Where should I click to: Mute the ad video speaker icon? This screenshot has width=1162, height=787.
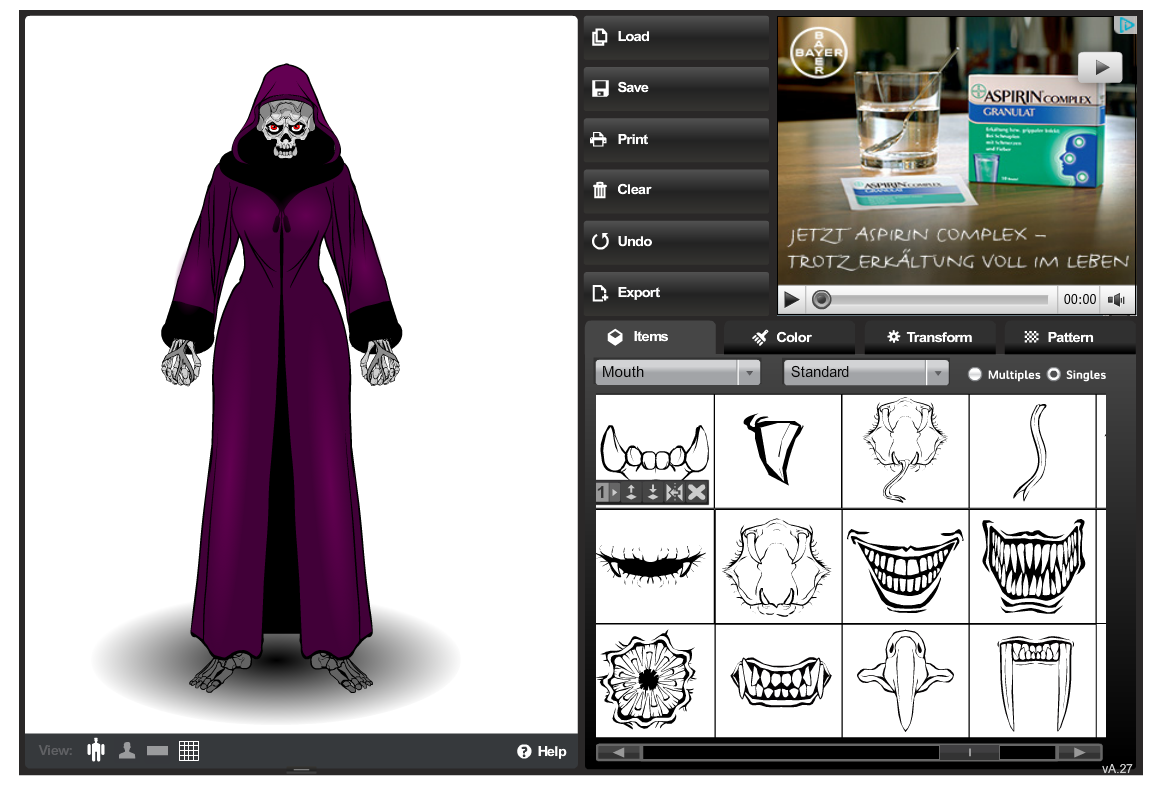(x=1117, y=299)
